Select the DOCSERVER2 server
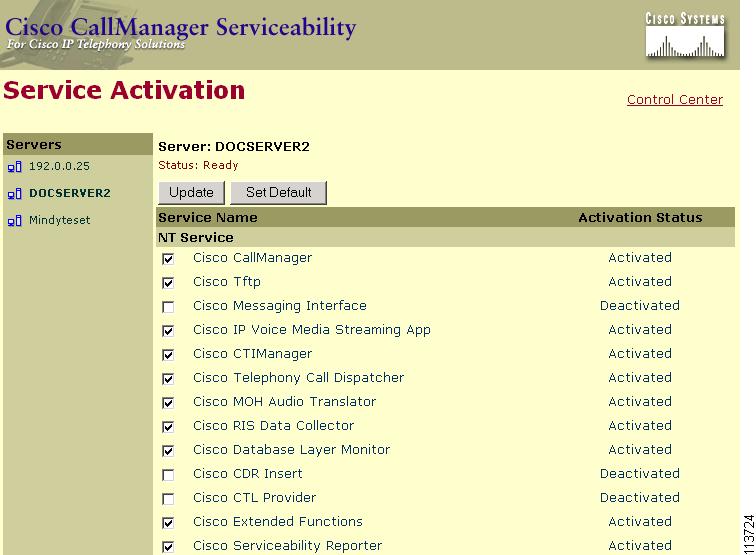 (x=70, y=193)
